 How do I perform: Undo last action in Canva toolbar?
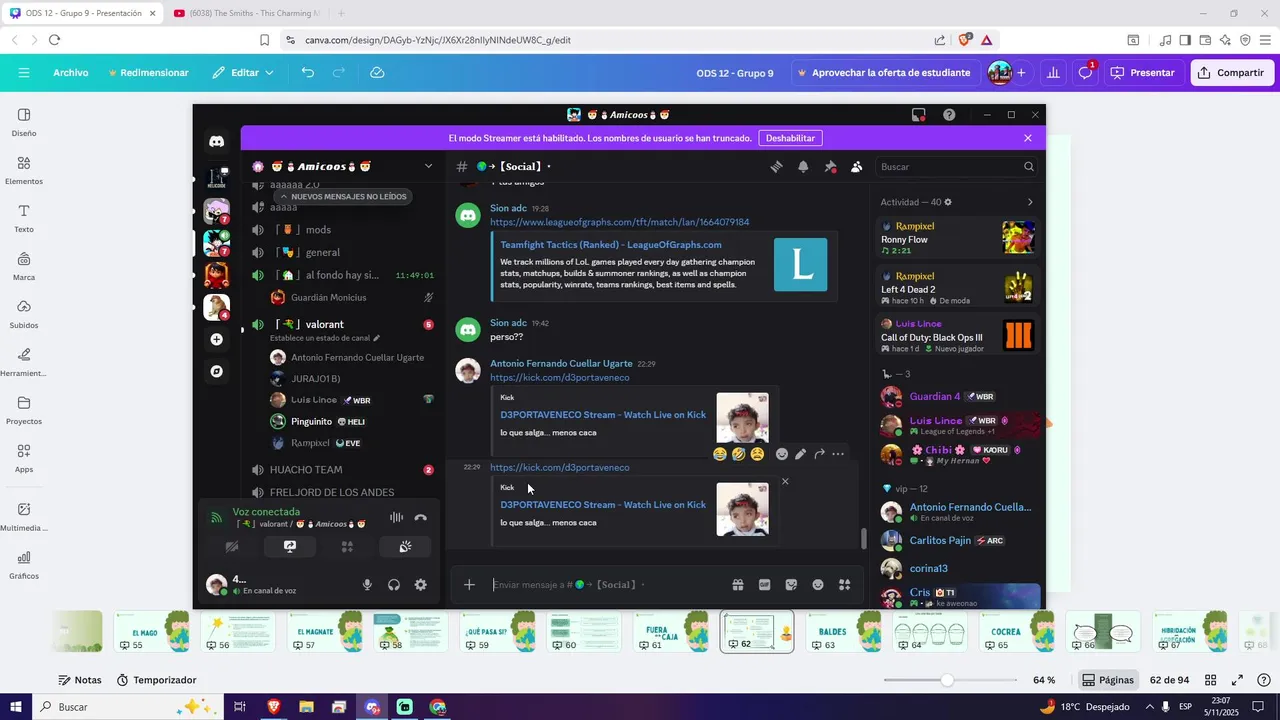point(308,73)
